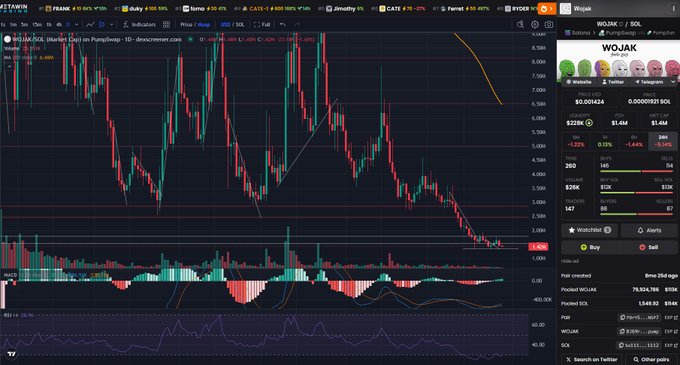Select the 6H price change tab
Screen dimensions: 680x365
point(634,141)
